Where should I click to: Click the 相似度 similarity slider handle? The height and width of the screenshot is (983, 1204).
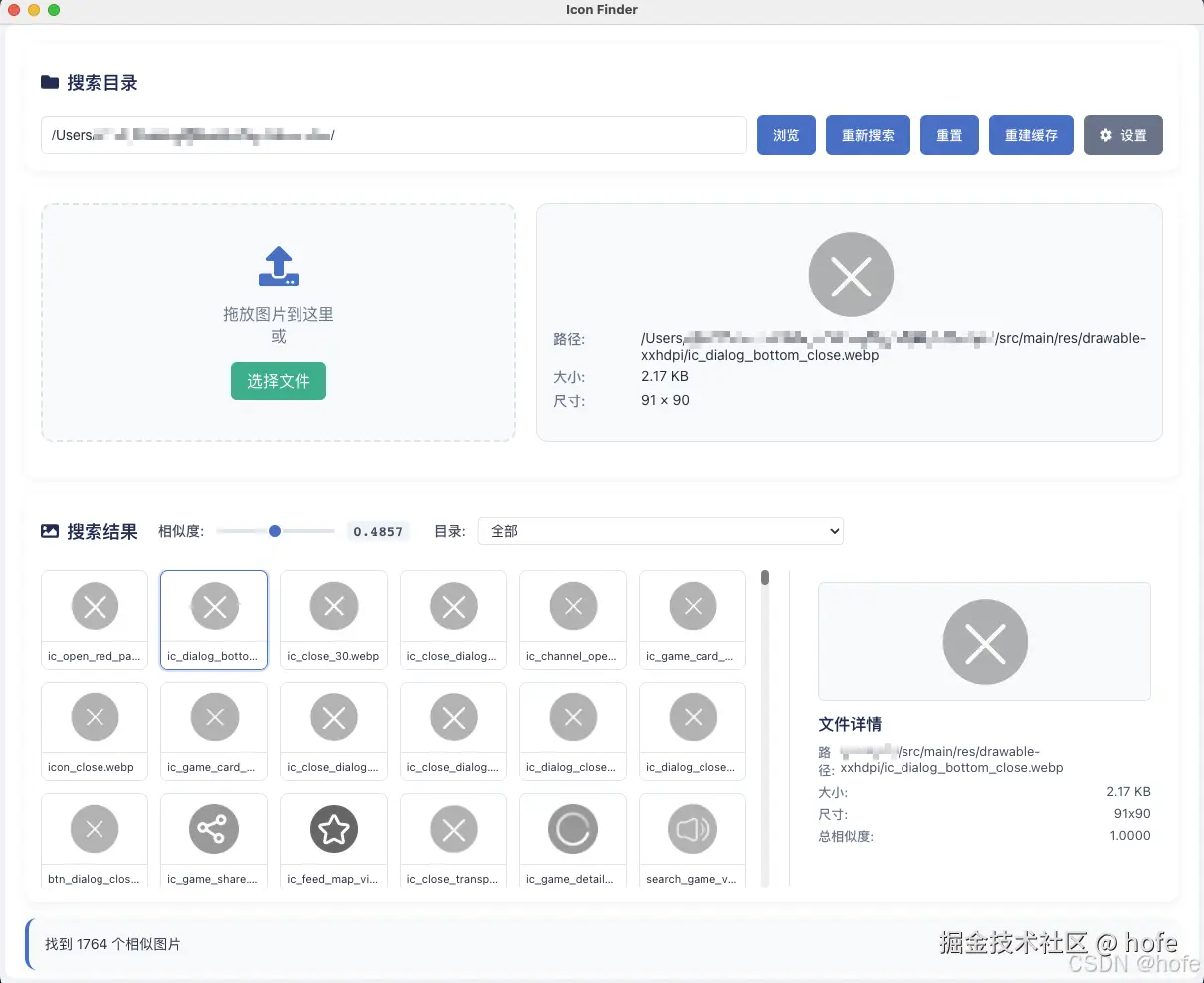(x=275, y=531)
